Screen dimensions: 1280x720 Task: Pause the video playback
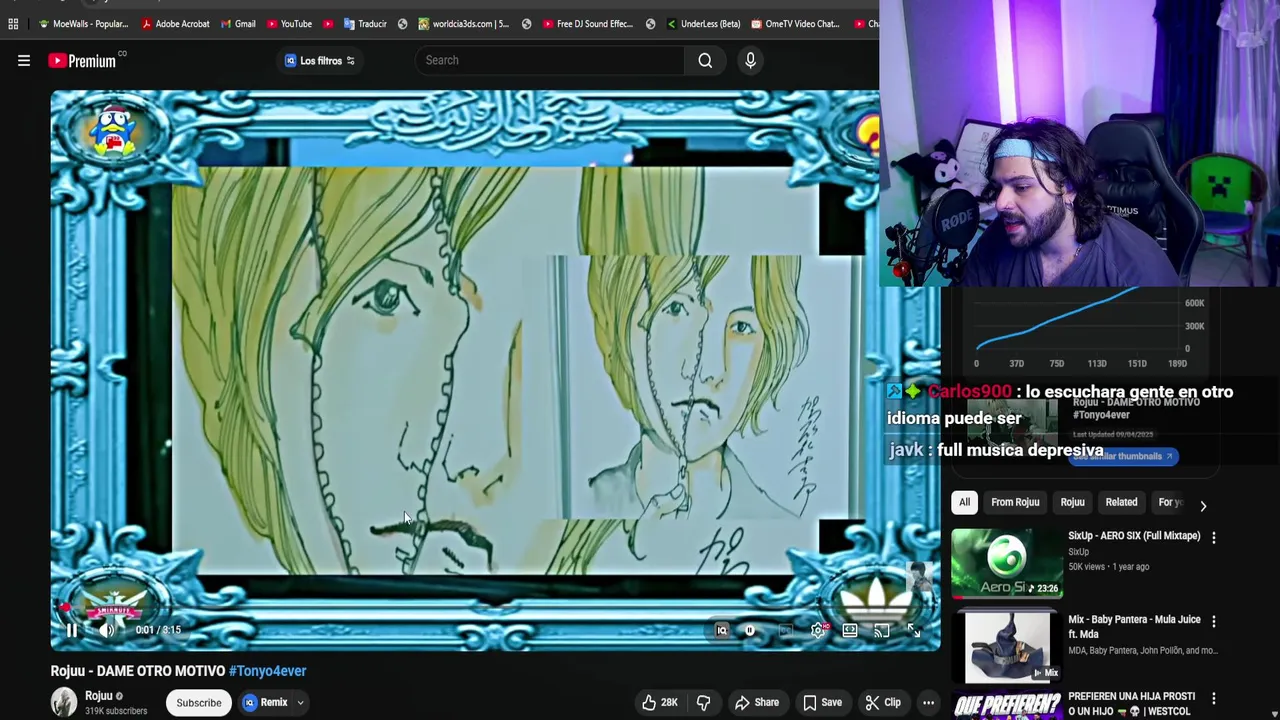coord(72,630)
